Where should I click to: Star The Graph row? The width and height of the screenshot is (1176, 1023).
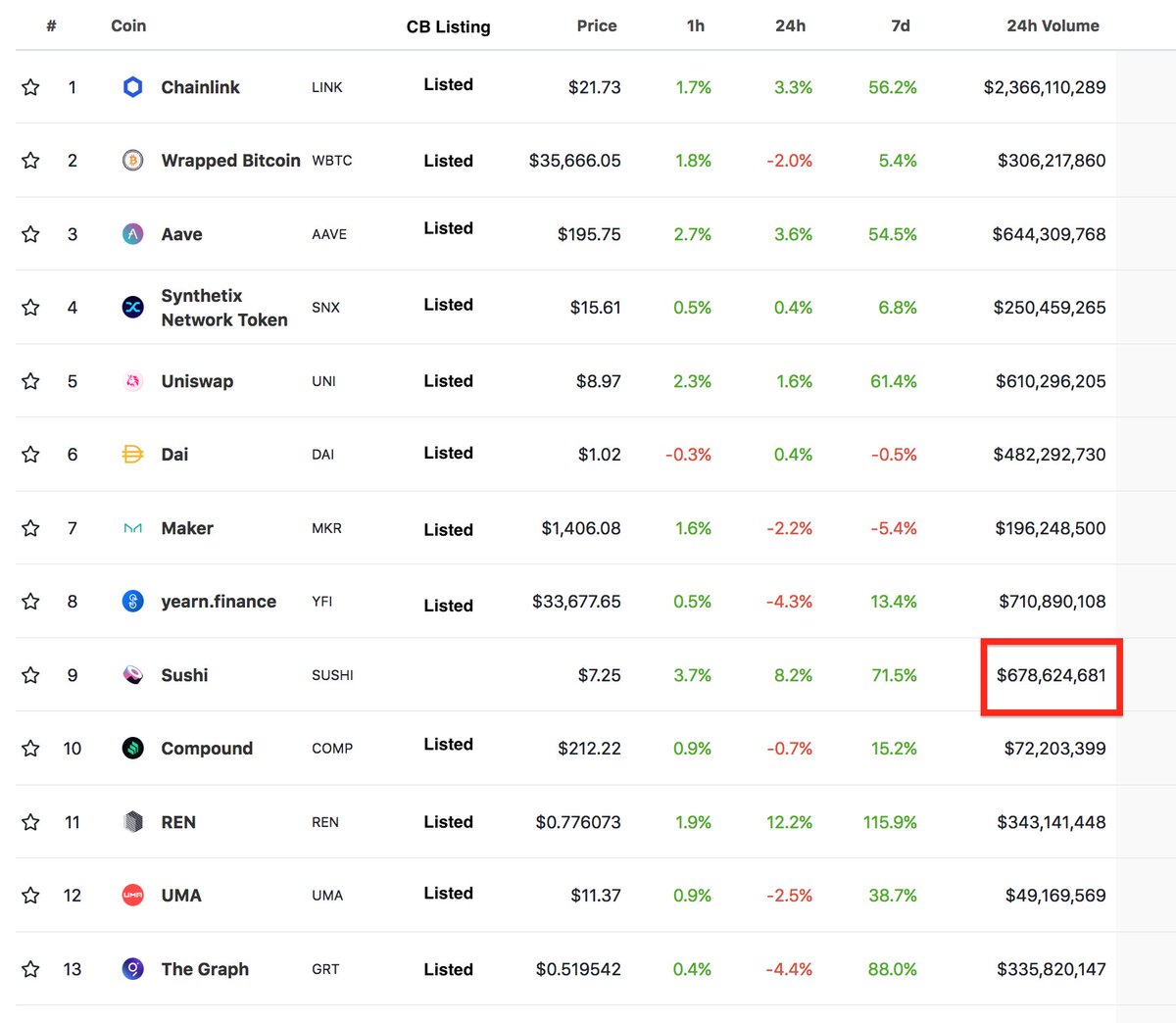pyautogui.click(x=30, y=969)
